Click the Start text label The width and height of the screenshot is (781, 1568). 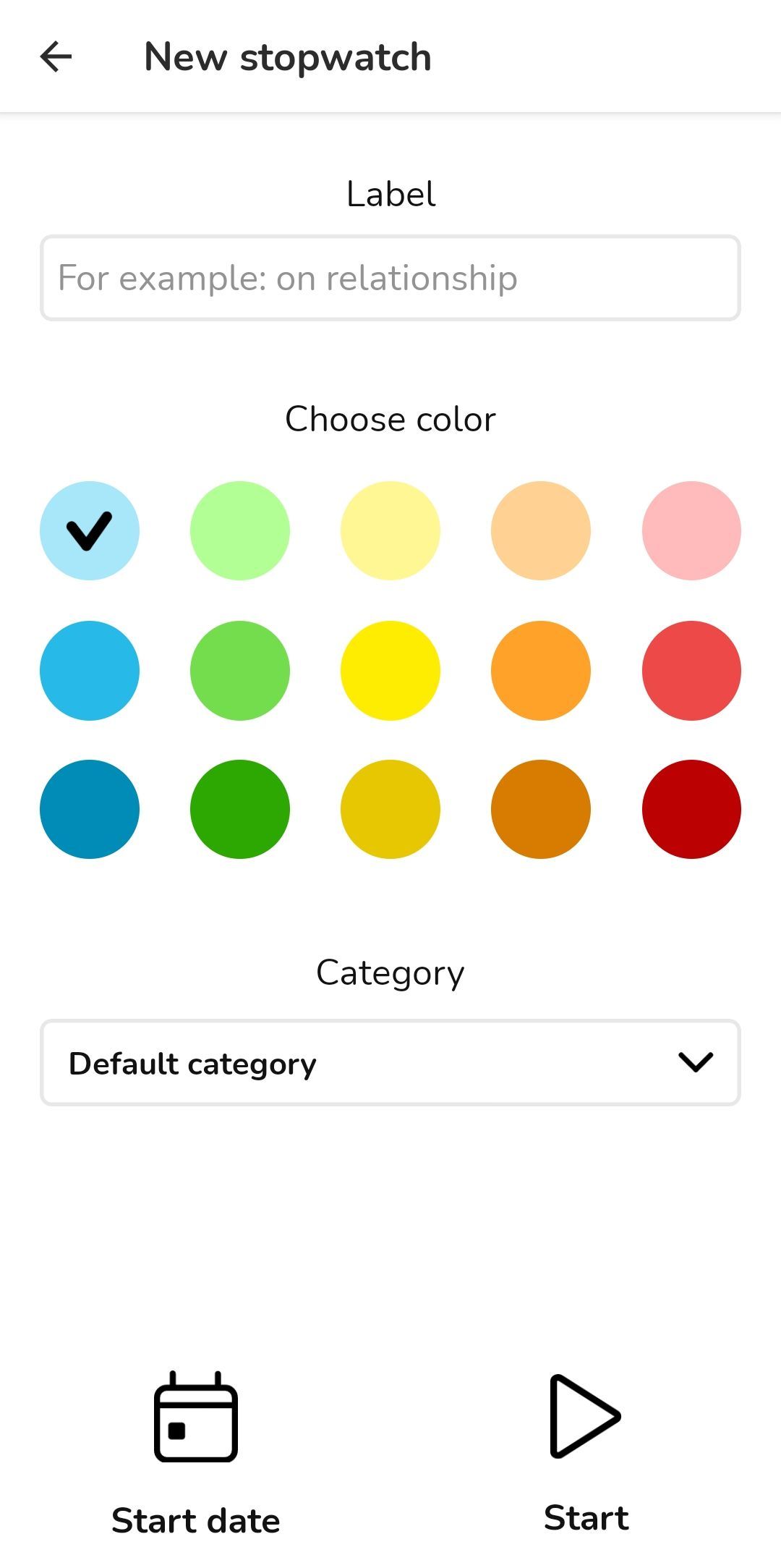click(x=586, y=1517)
